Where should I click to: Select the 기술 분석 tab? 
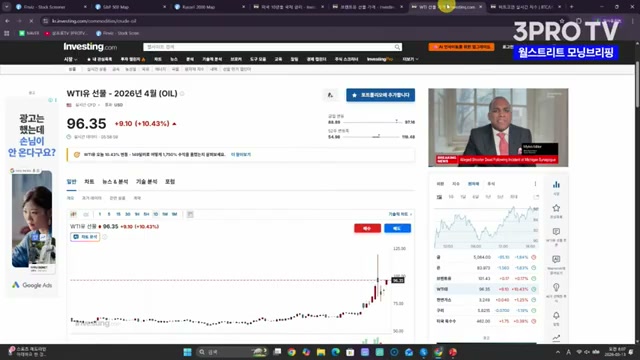147,182
